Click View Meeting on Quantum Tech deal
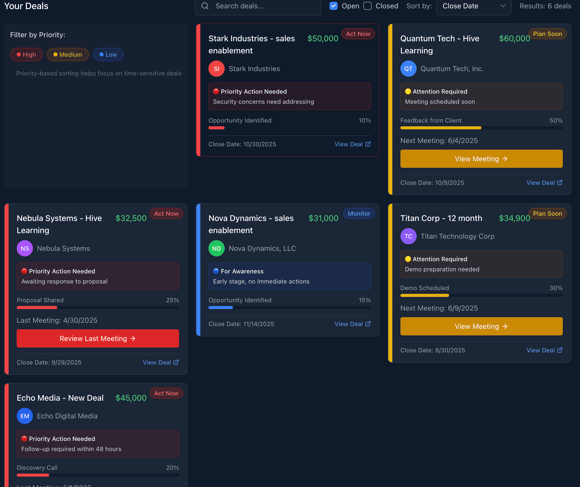The height and width of the screenshot is (487, 580). (x=481, y=159)
